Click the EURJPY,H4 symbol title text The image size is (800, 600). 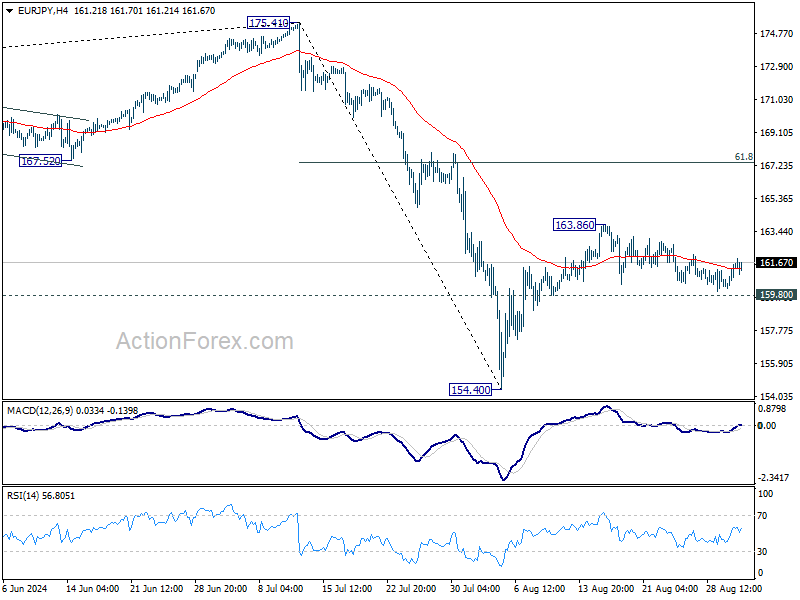tap(43, 11)
